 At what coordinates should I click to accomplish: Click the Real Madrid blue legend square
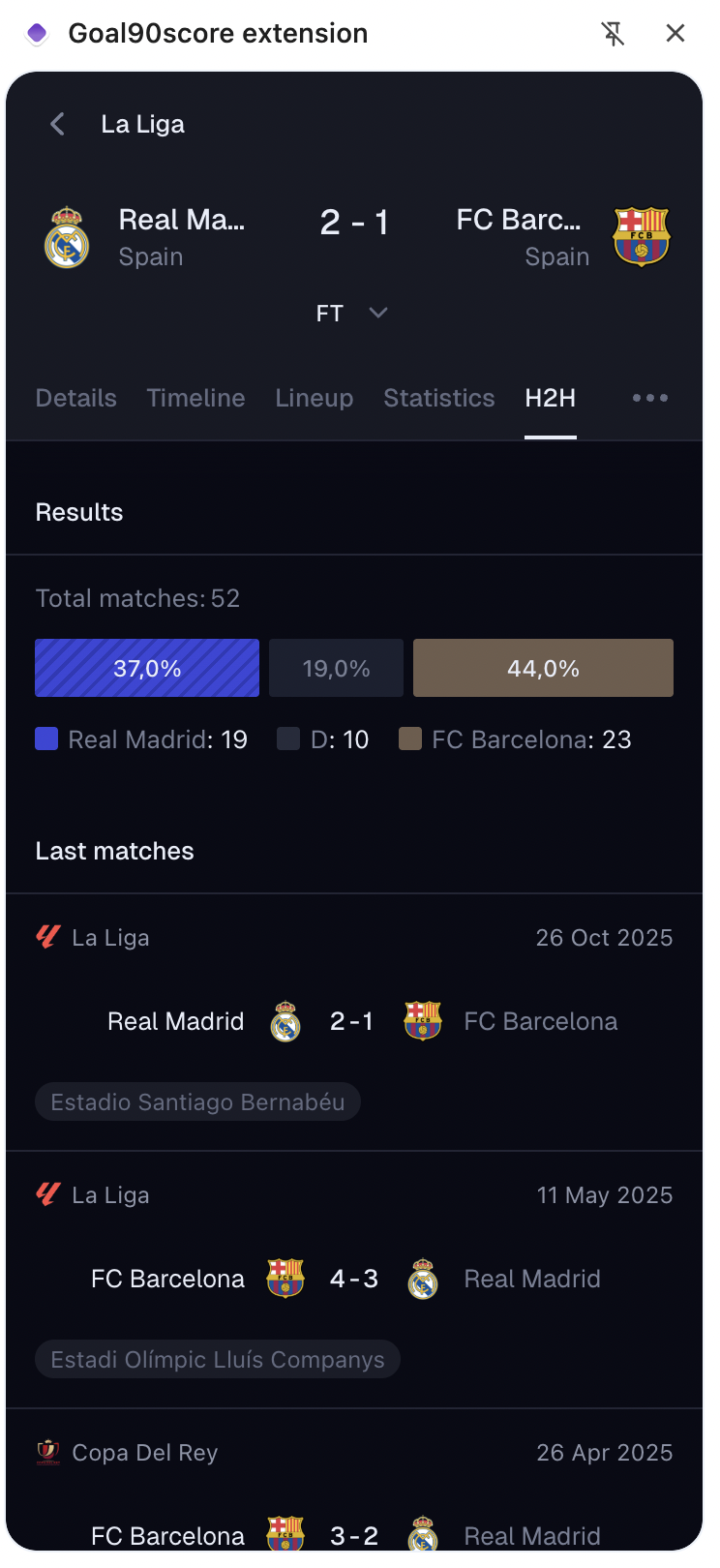pyautogui.click(x=45, y=739)
